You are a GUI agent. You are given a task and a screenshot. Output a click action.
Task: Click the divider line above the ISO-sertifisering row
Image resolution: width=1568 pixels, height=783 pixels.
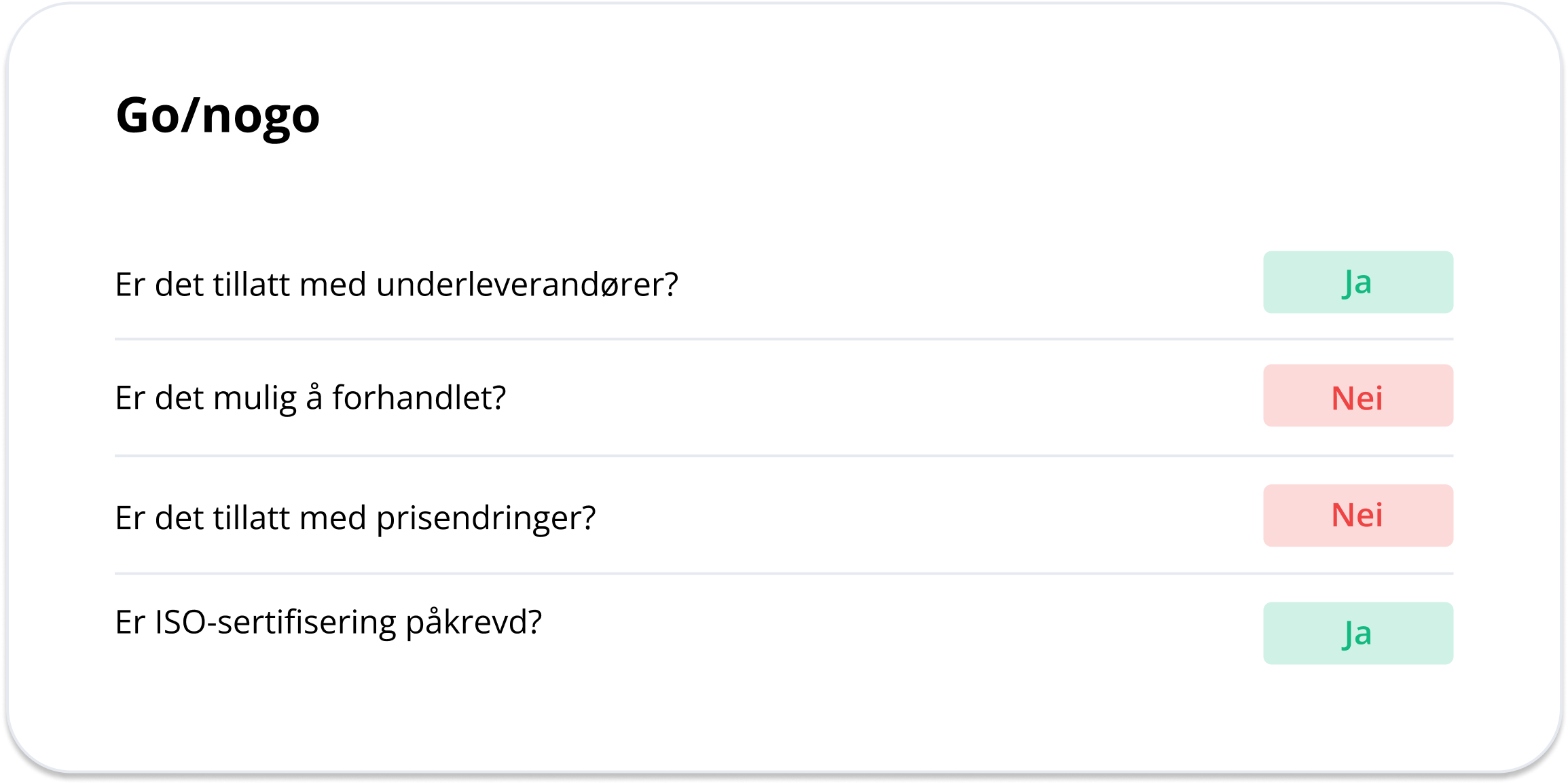[784, 574]
